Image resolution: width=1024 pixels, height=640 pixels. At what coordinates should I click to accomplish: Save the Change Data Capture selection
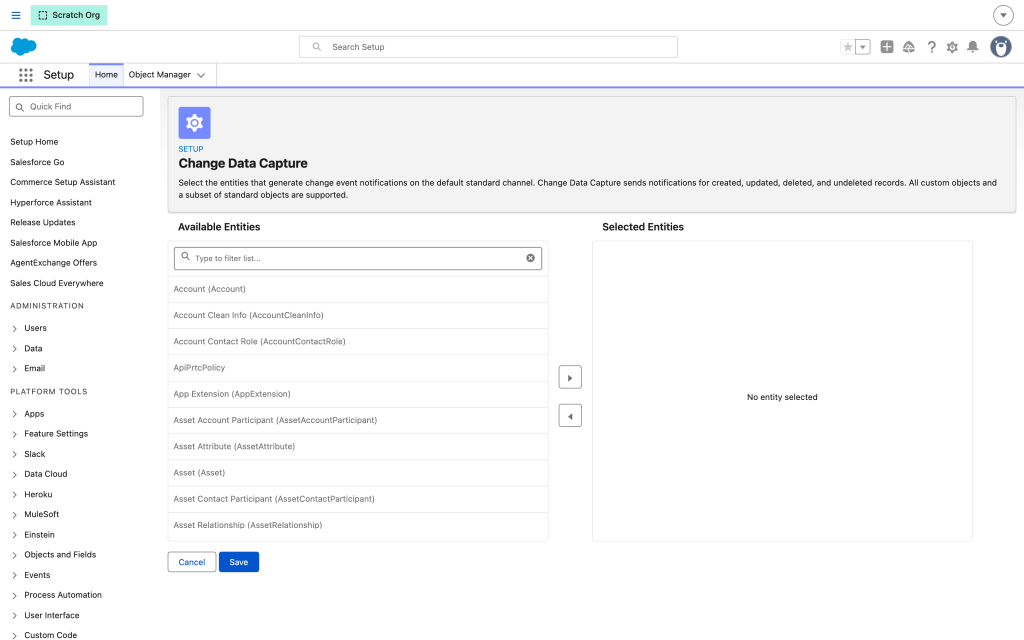coord(239,562)
